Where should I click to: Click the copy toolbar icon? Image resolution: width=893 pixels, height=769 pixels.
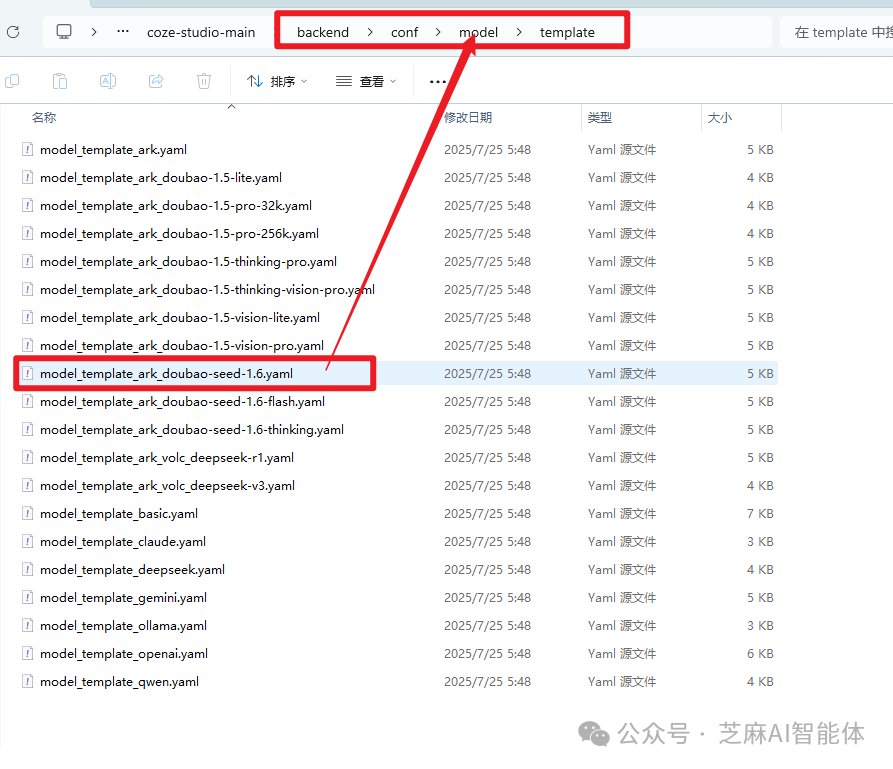(12, 81)
